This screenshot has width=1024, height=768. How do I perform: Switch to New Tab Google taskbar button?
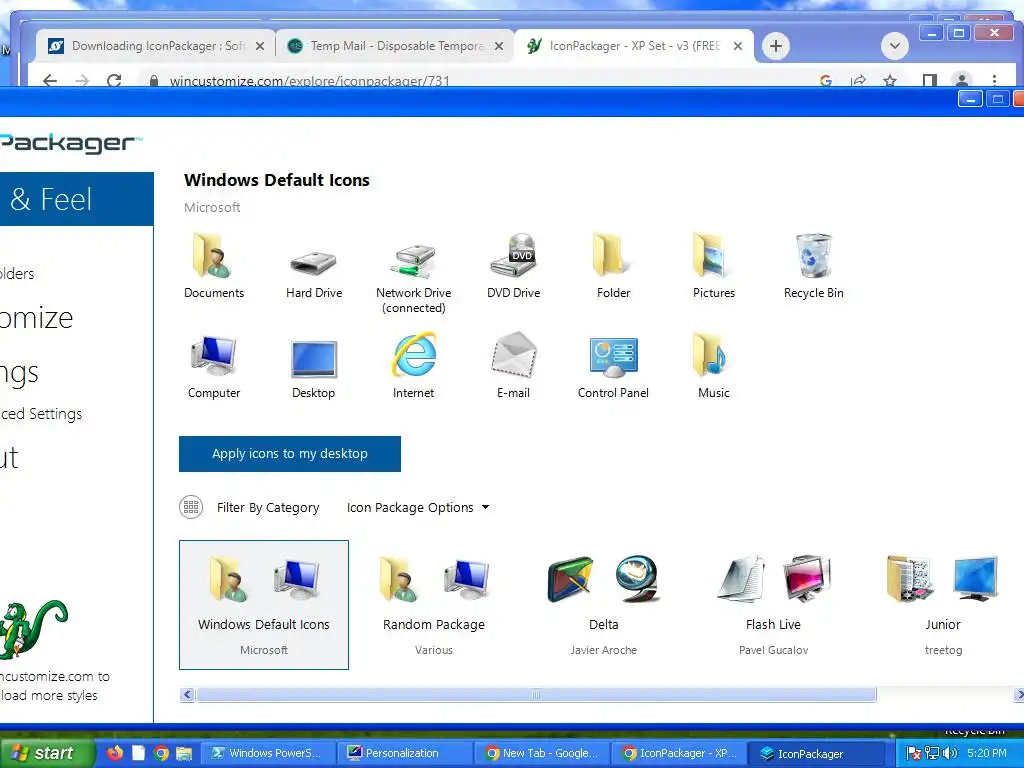(x=542, y=753)
